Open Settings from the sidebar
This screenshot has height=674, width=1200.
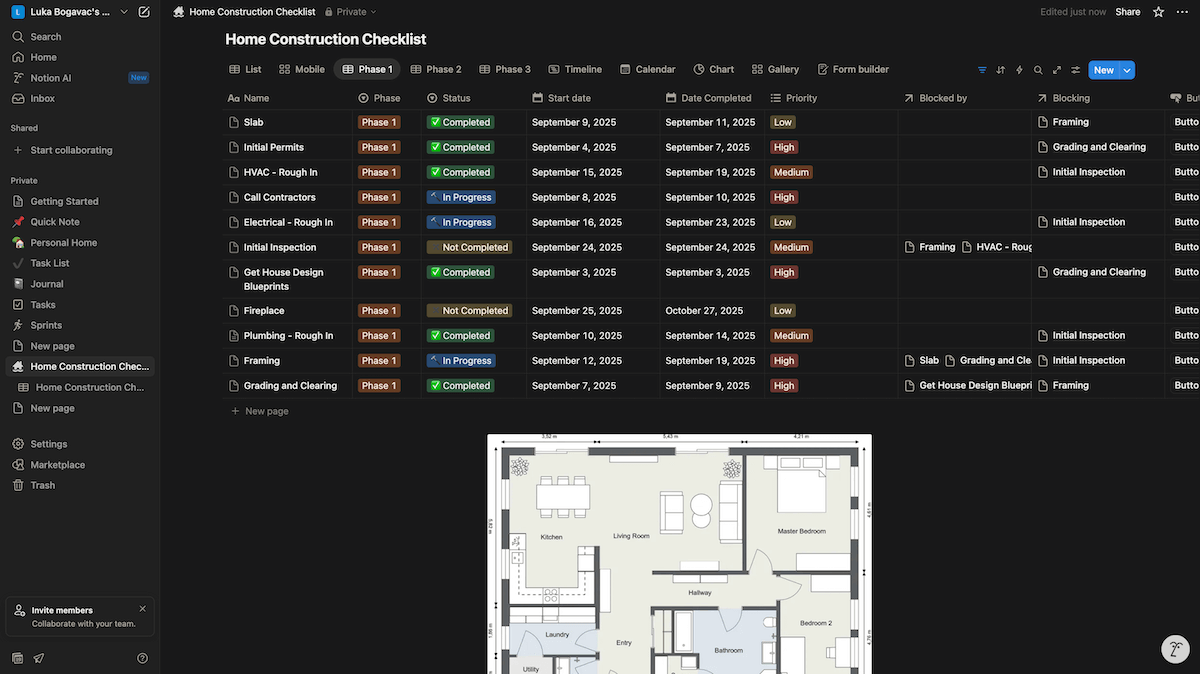click(44, 443)
